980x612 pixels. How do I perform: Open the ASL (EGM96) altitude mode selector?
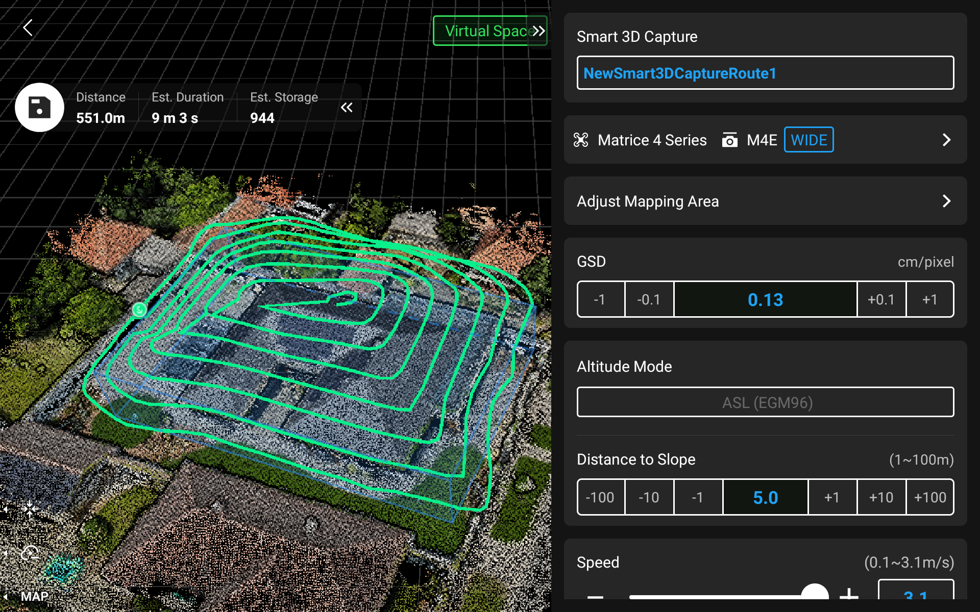(x=765, y=402)
